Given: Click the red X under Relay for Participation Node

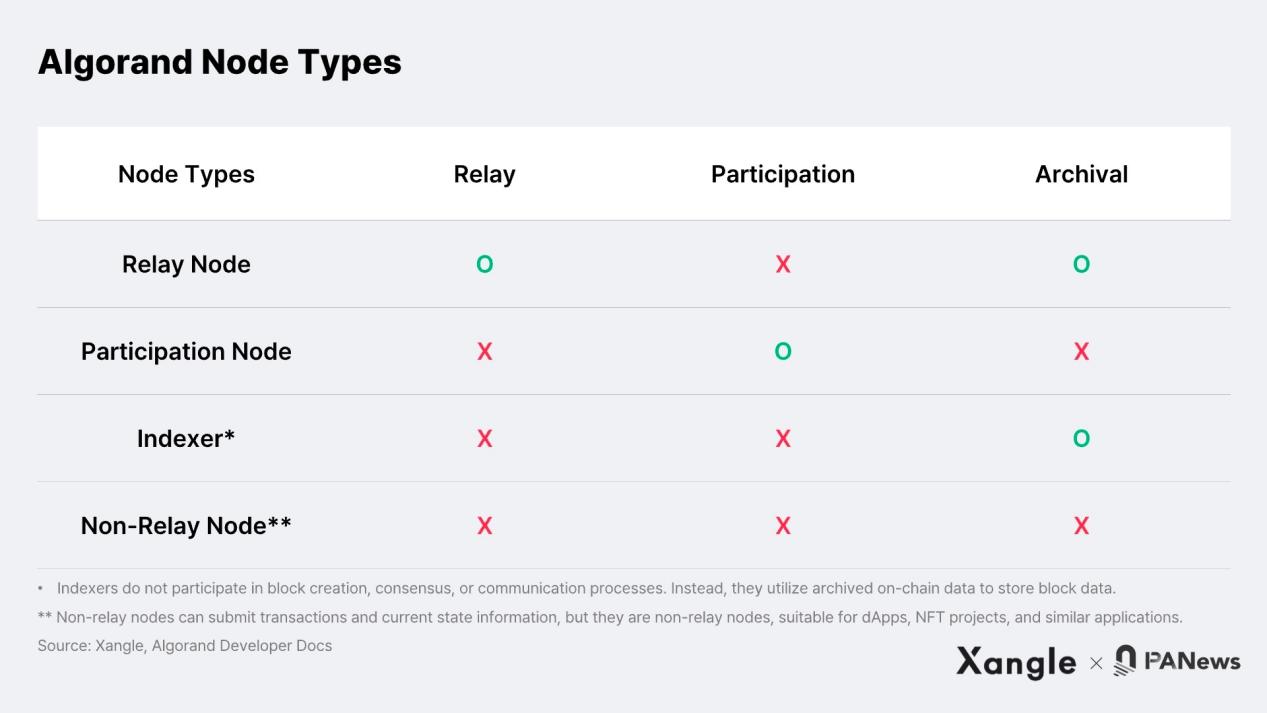Looking at the screenshot, I should 485,351.
